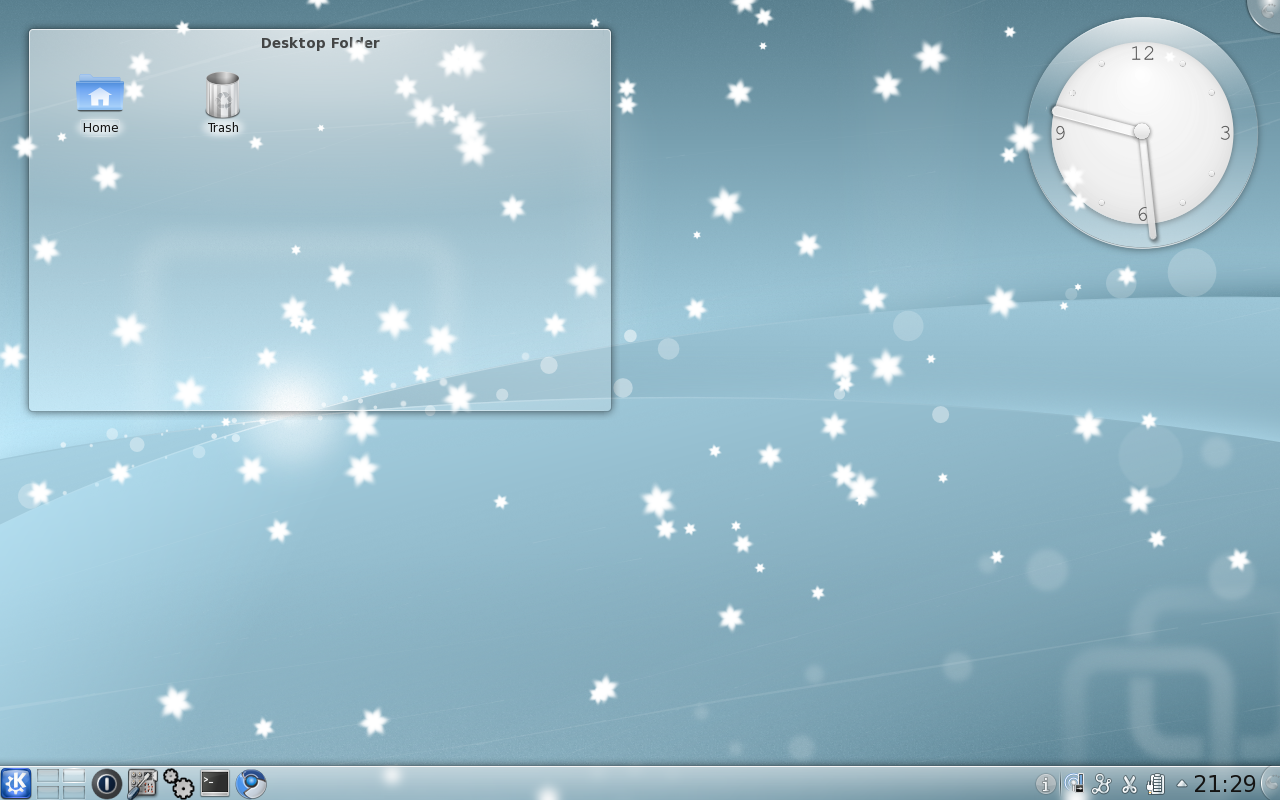This screenshot has width=1280, height=800.
Task: Open the three-circle connected nodes tray icon
Action: 1102,784
